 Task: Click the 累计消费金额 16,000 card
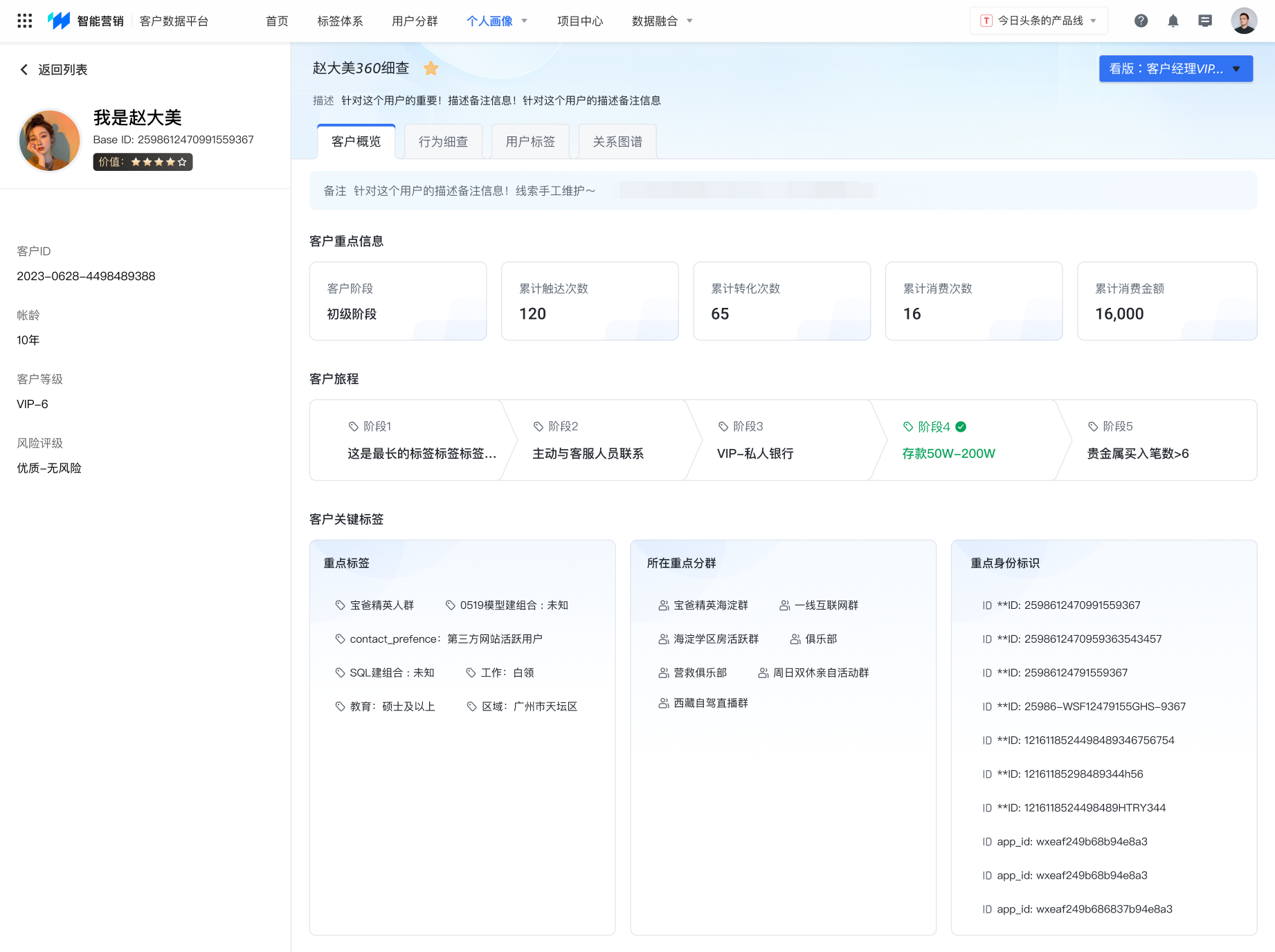coord(1167,301)
